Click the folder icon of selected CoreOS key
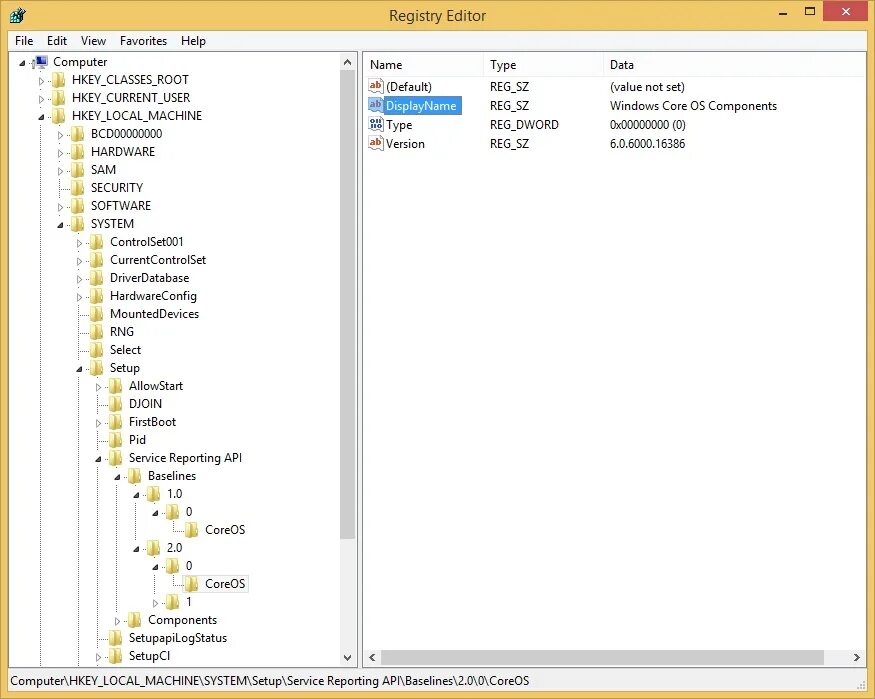Screen dimensions: 875x699 pos(191,584)
